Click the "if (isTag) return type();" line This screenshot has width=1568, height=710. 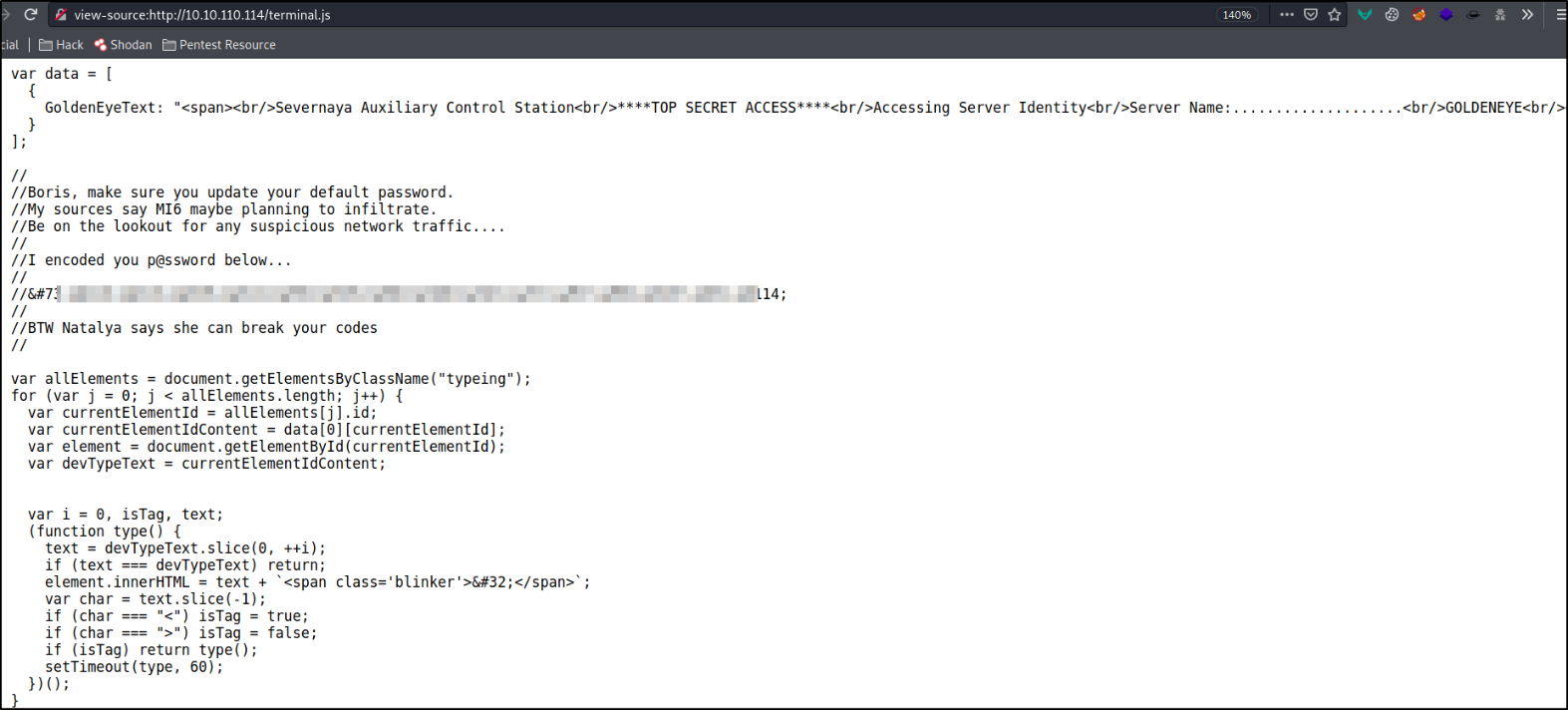(x=152, y=650)
